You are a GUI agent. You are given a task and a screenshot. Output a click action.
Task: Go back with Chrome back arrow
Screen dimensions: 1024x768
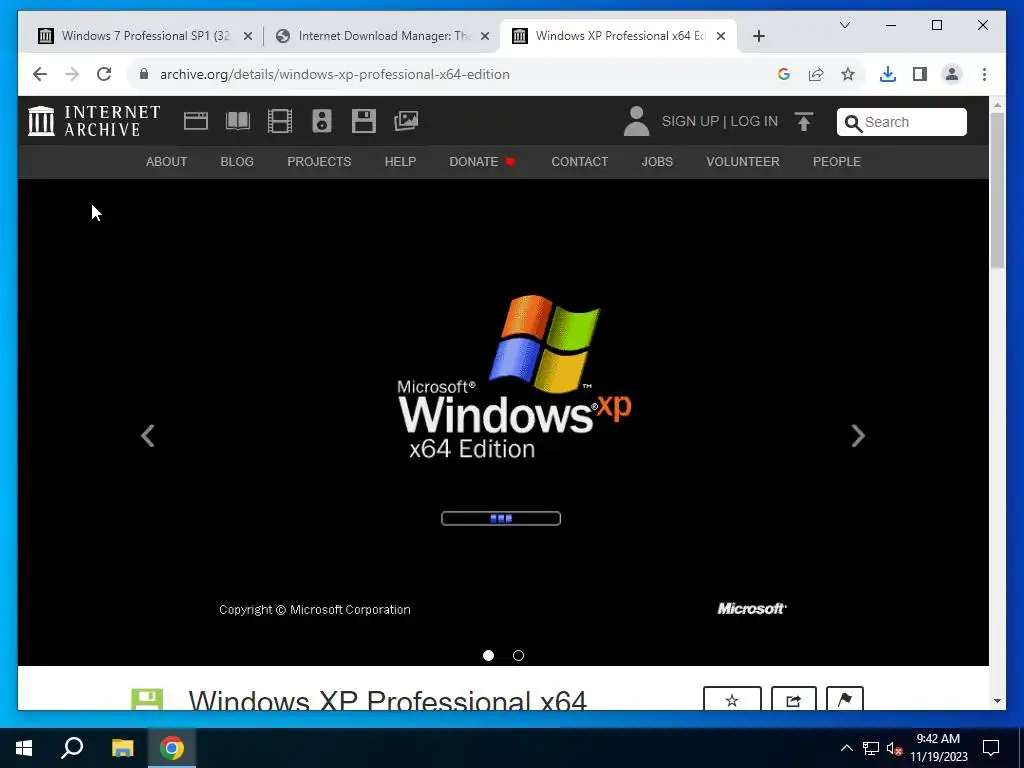40,74
